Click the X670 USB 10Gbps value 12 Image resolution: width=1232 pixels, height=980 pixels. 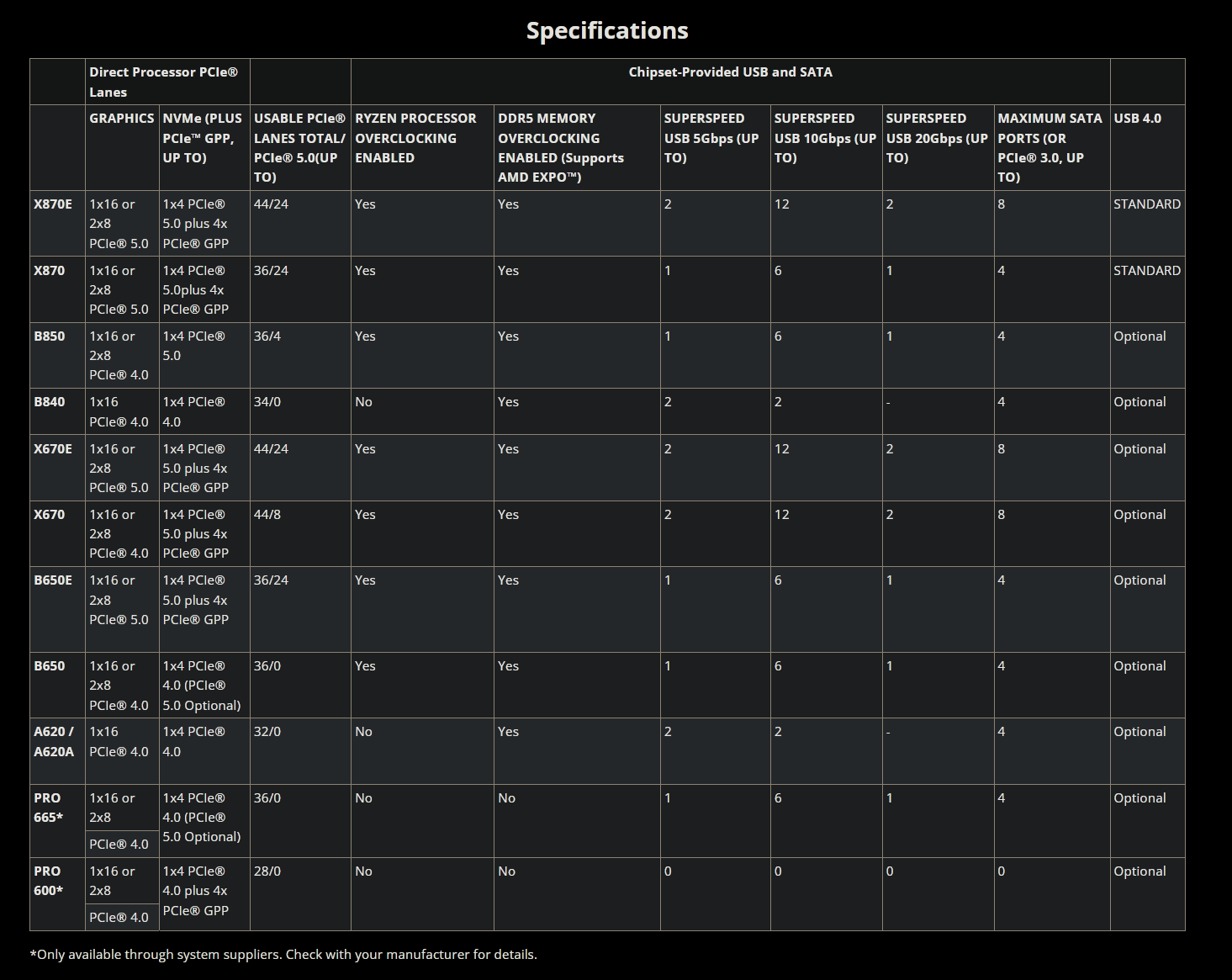click(781, 515)
